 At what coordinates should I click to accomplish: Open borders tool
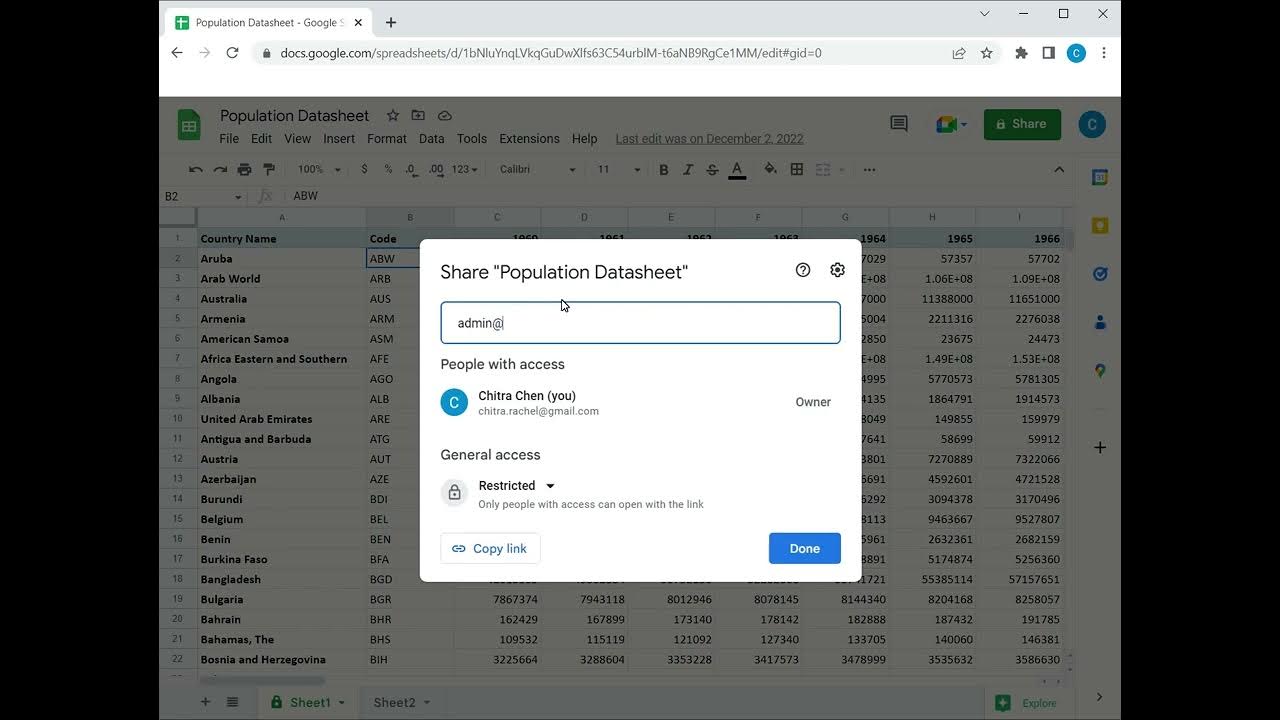tap(797, 170)
